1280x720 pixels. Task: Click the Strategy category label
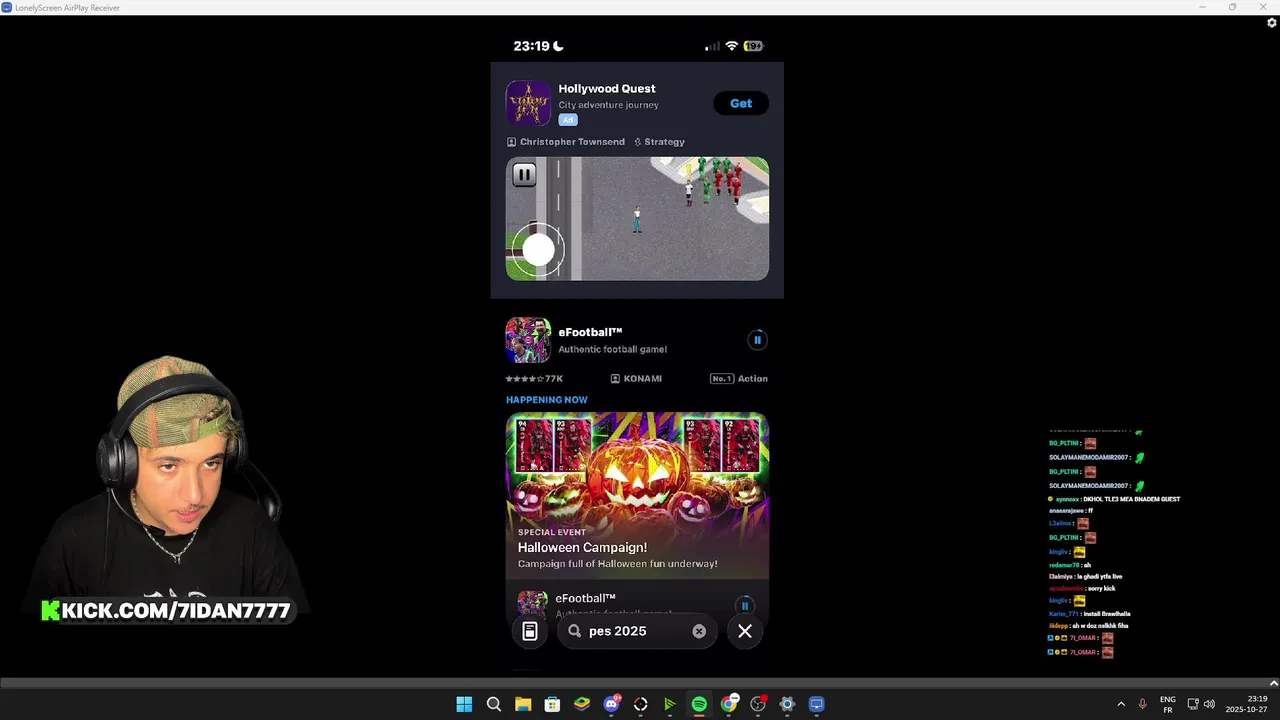[659, 142]
